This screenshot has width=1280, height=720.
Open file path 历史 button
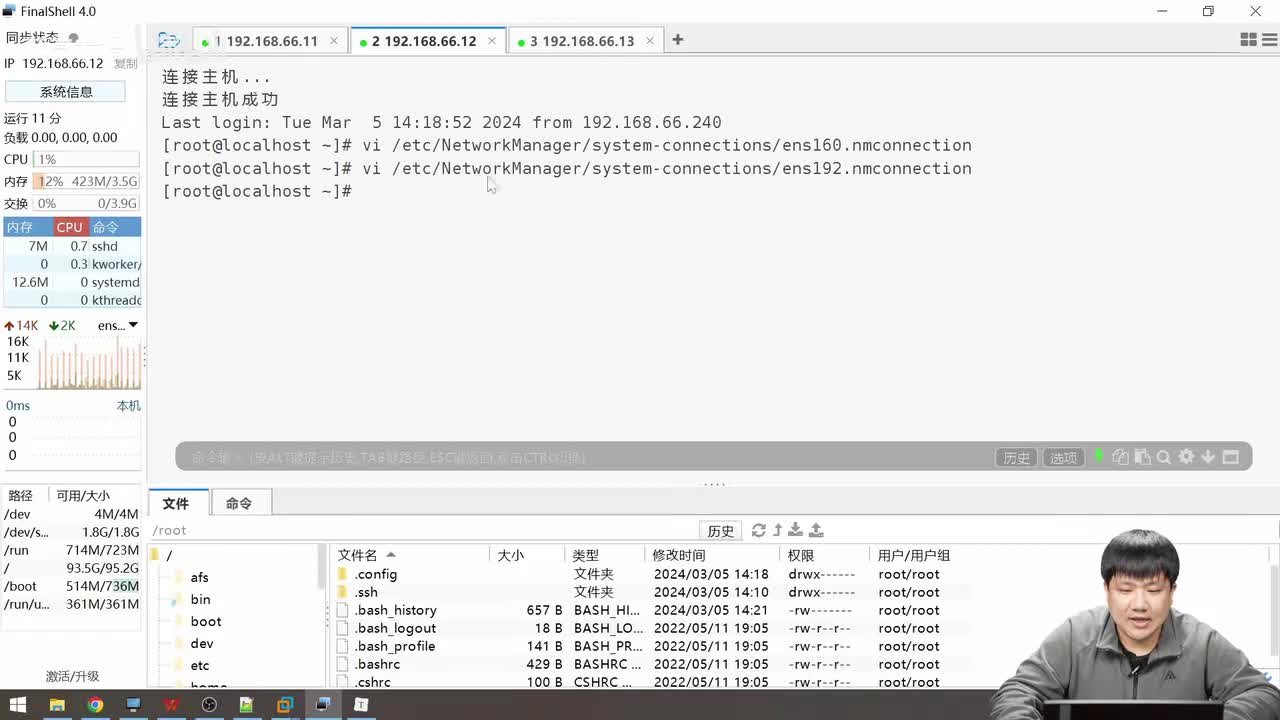(720, 531)
